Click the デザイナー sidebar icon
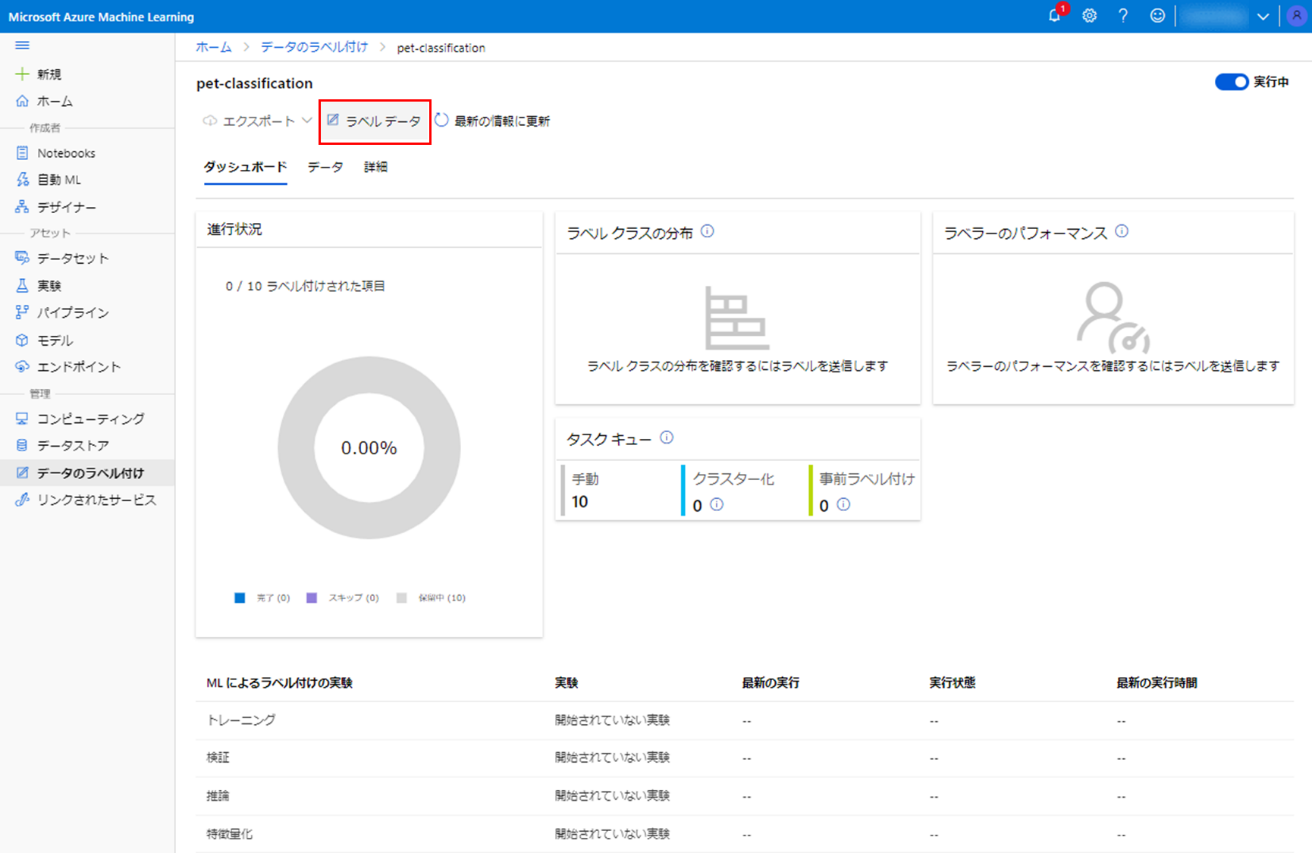 [22, 207]
